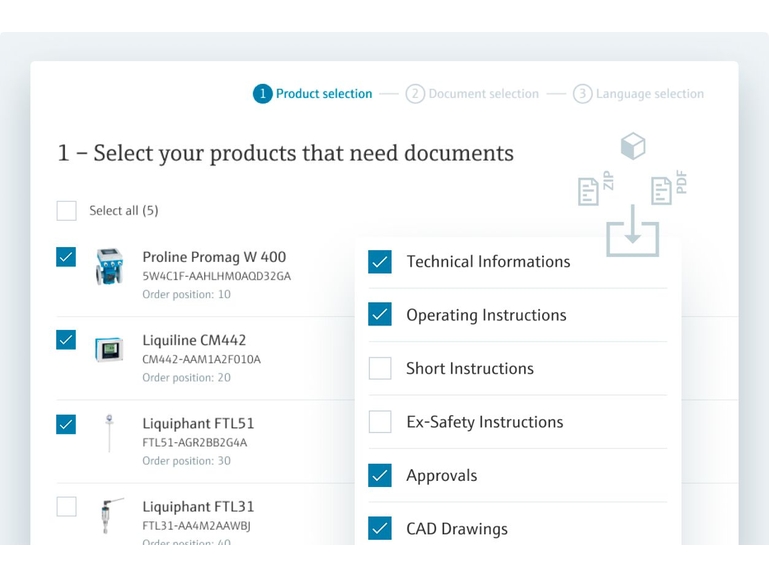
Task: Click the Liquiphant FTL31 product name
Action: (198, 506)
